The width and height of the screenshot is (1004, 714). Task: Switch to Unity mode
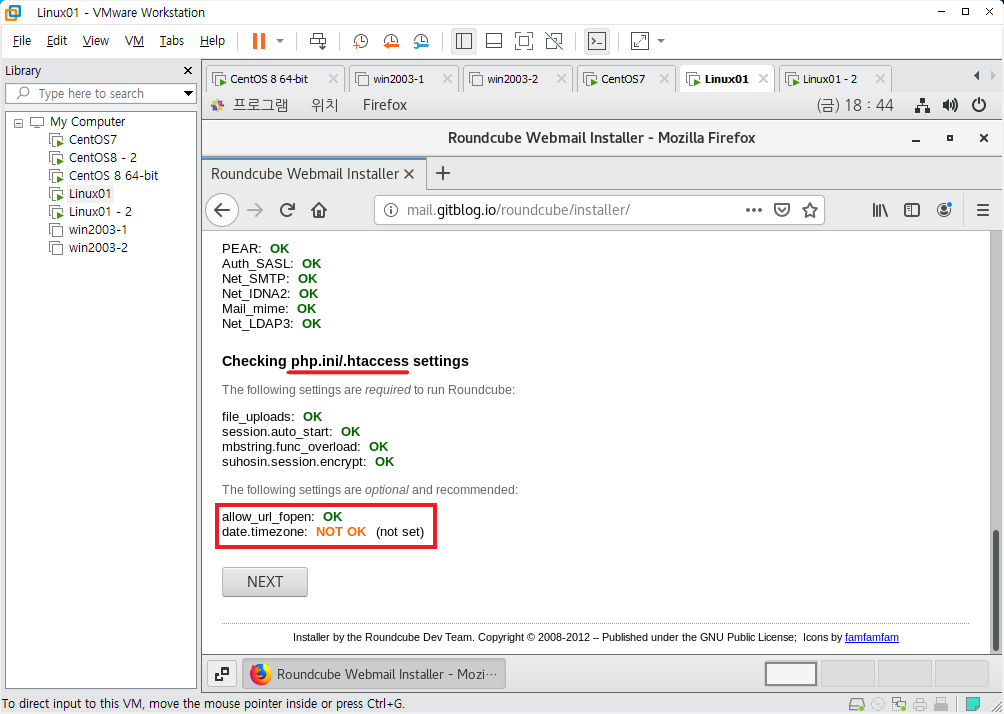554,41
